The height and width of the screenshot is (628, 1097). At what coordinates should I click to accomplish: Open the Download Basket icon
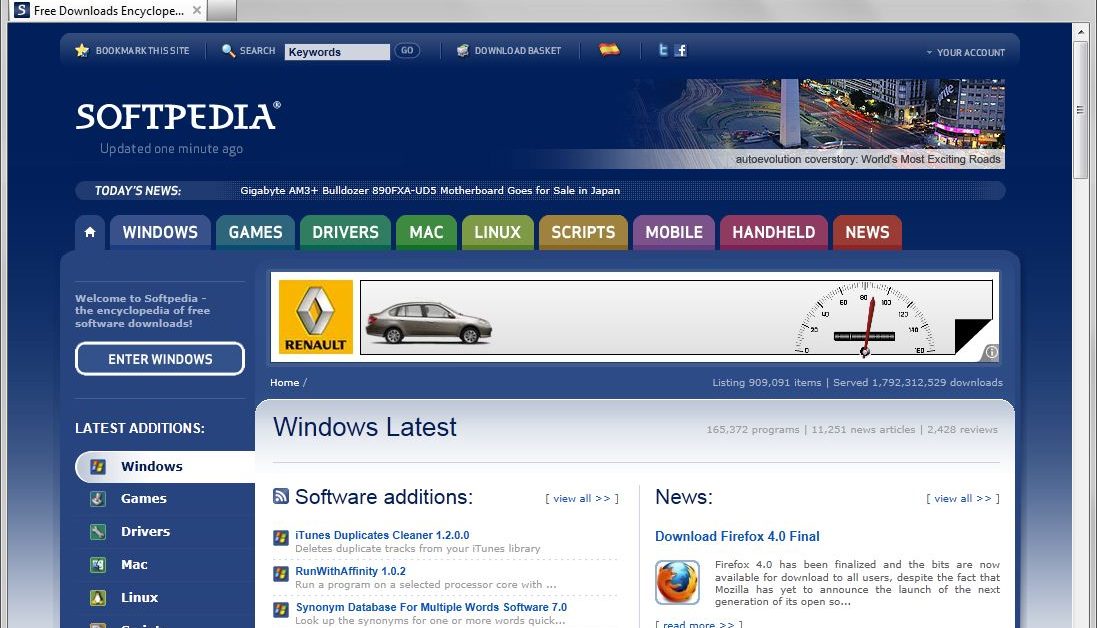pyautogui.click(x=462, y=50)
